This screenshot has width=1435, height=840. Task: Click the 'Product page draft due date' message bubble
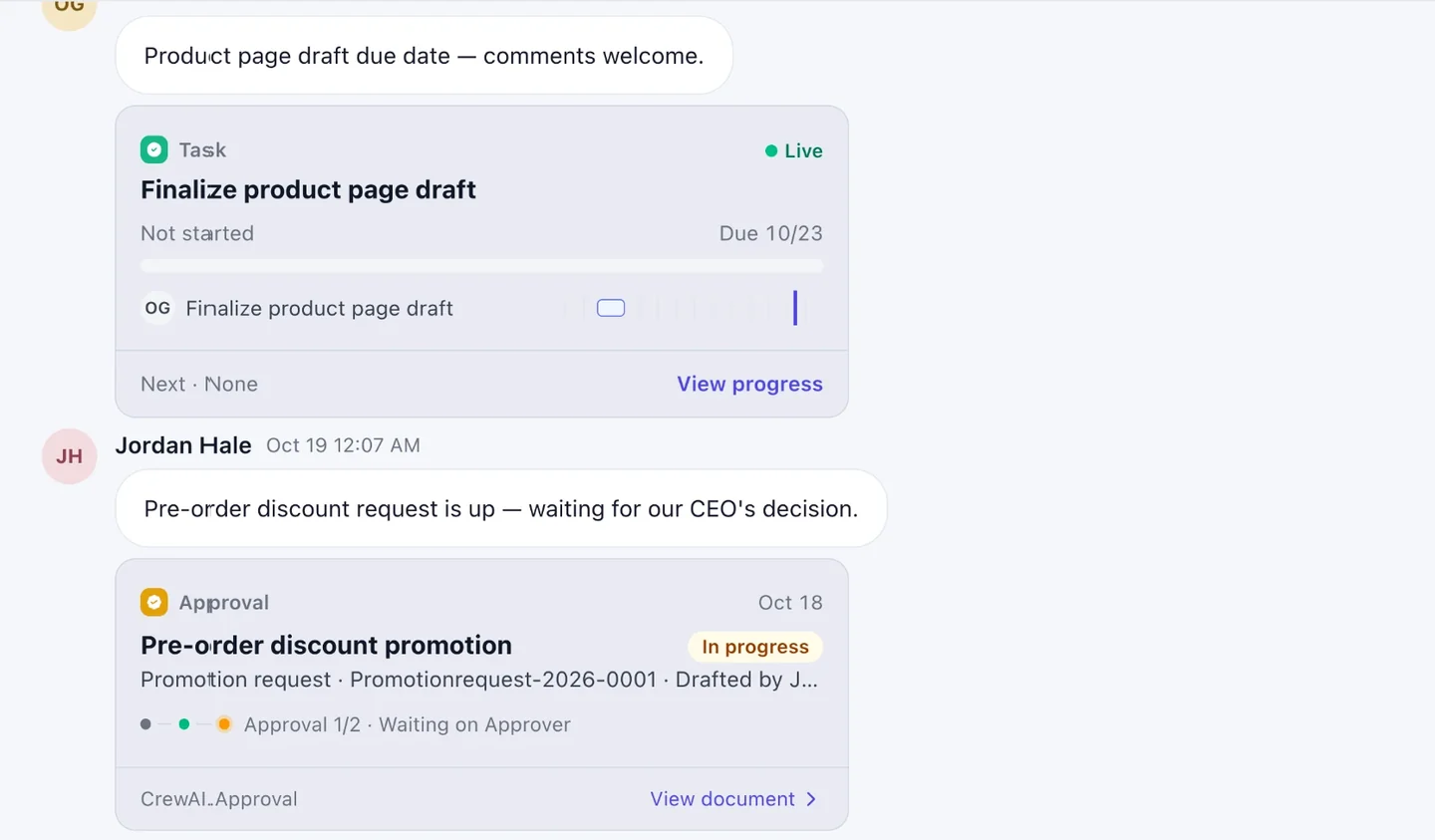pyautogui.click(x=425, y=56)
